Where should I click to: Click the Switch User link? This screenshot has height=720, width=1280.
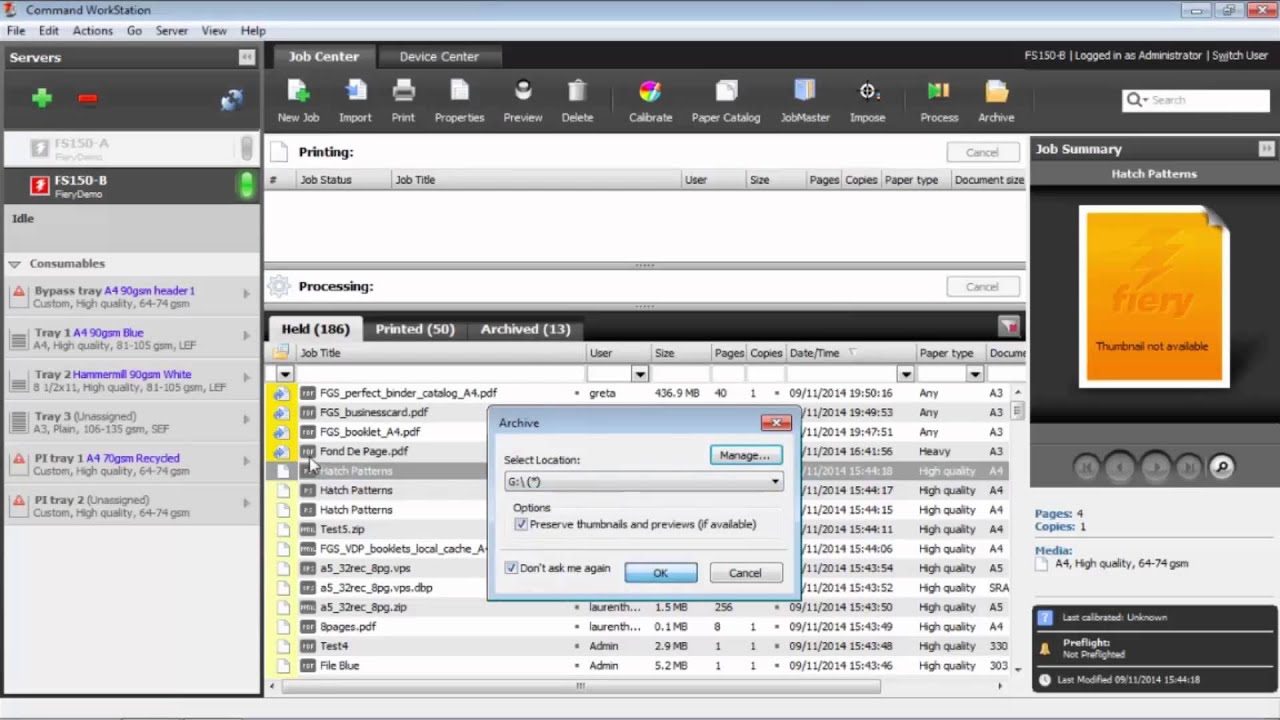(x=1240, y=56)
